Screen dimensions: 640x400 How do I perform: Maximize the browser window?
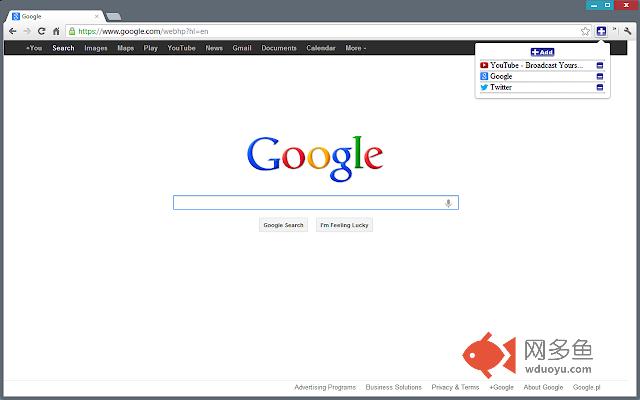coord(607,5)
